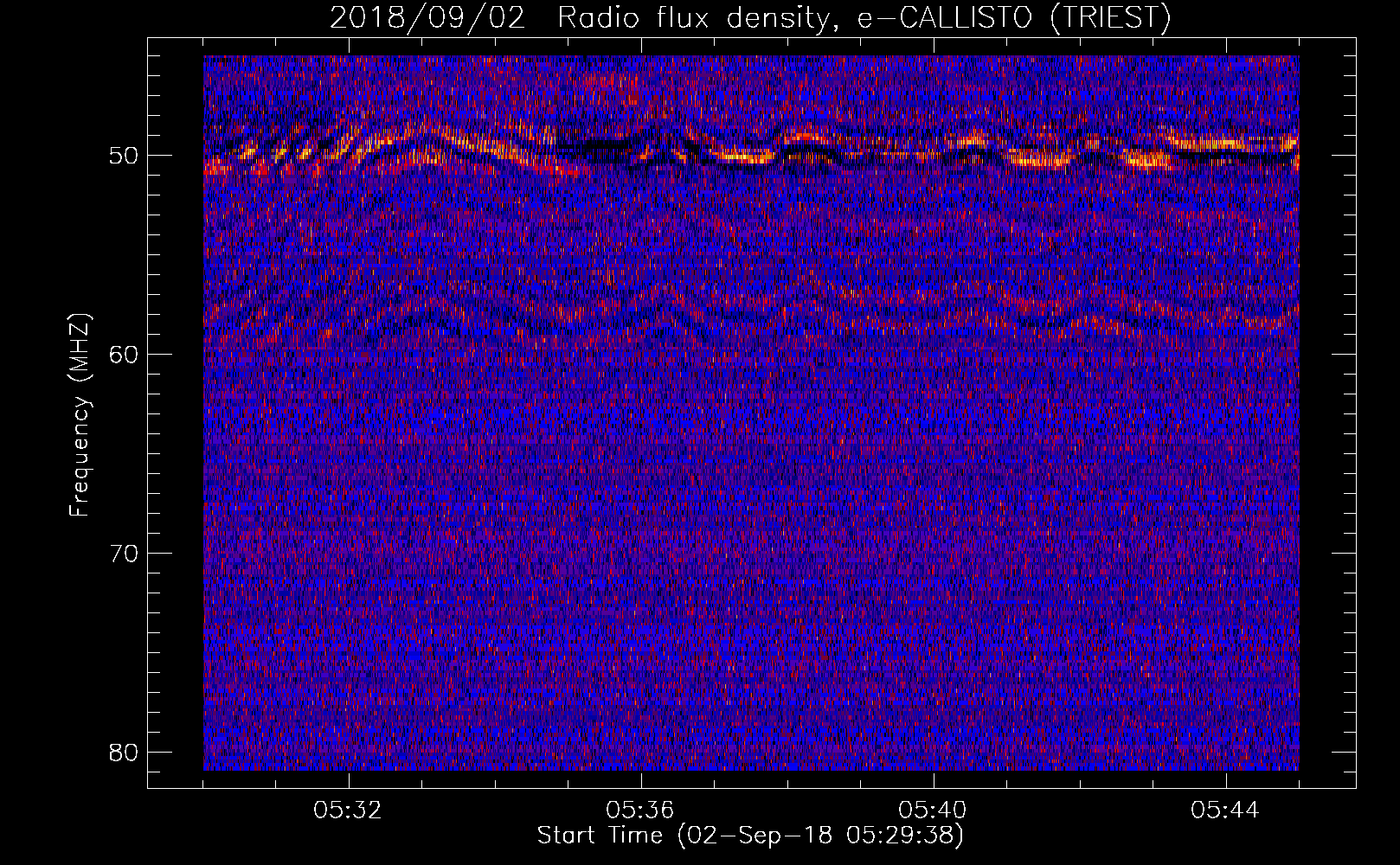Click the 'Frequency (MHZ)' axis label
The width and height of the screenshot is (1400, 865).
pos(79,415)
